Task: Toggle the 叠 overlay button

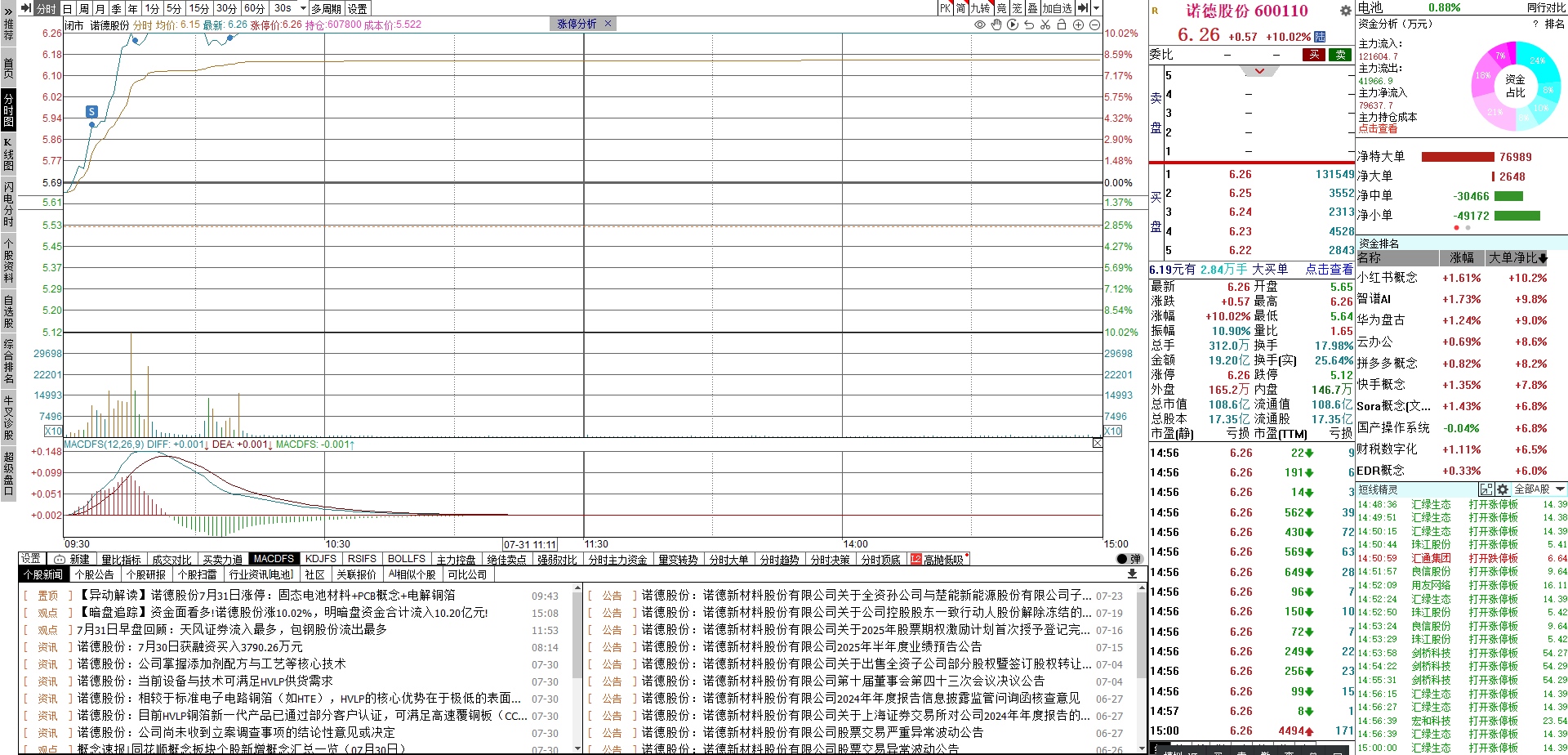Action: [x=1032, y=8]
